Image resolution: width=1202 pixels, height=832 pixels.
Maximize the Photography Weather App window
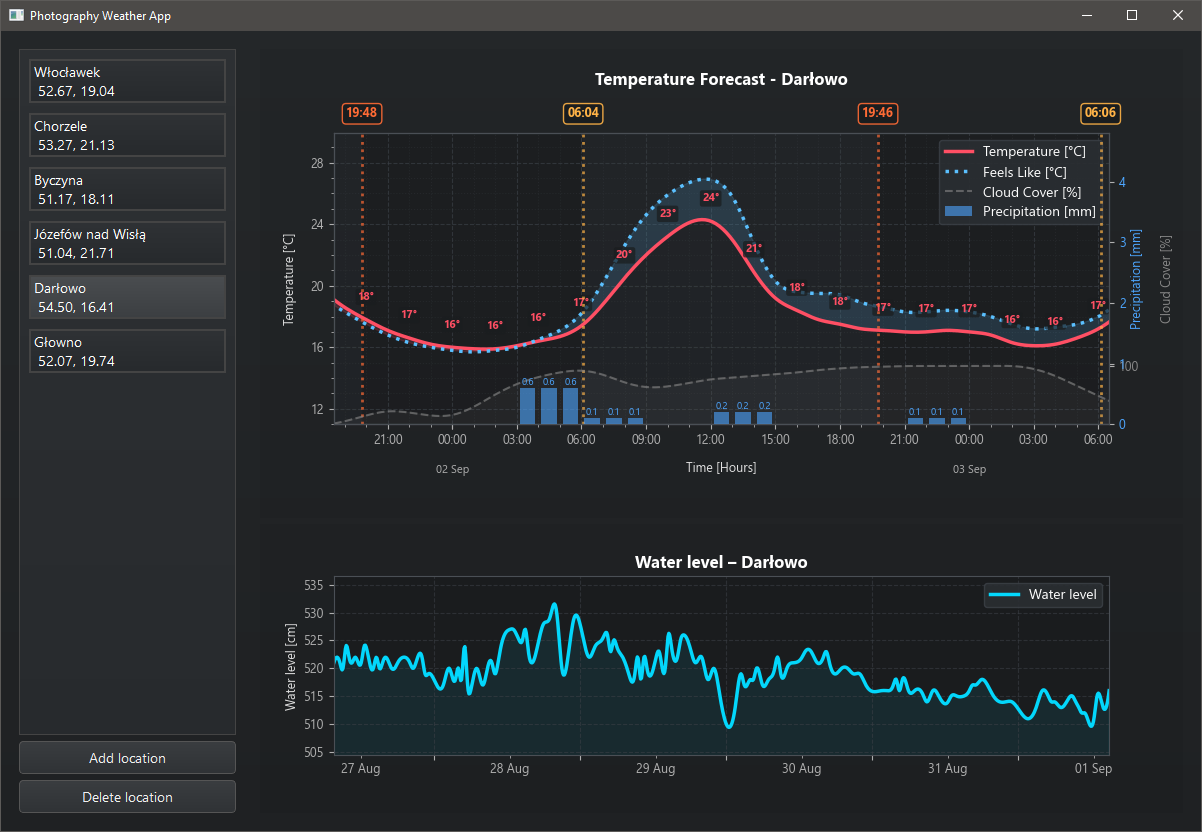(1131, 16)
